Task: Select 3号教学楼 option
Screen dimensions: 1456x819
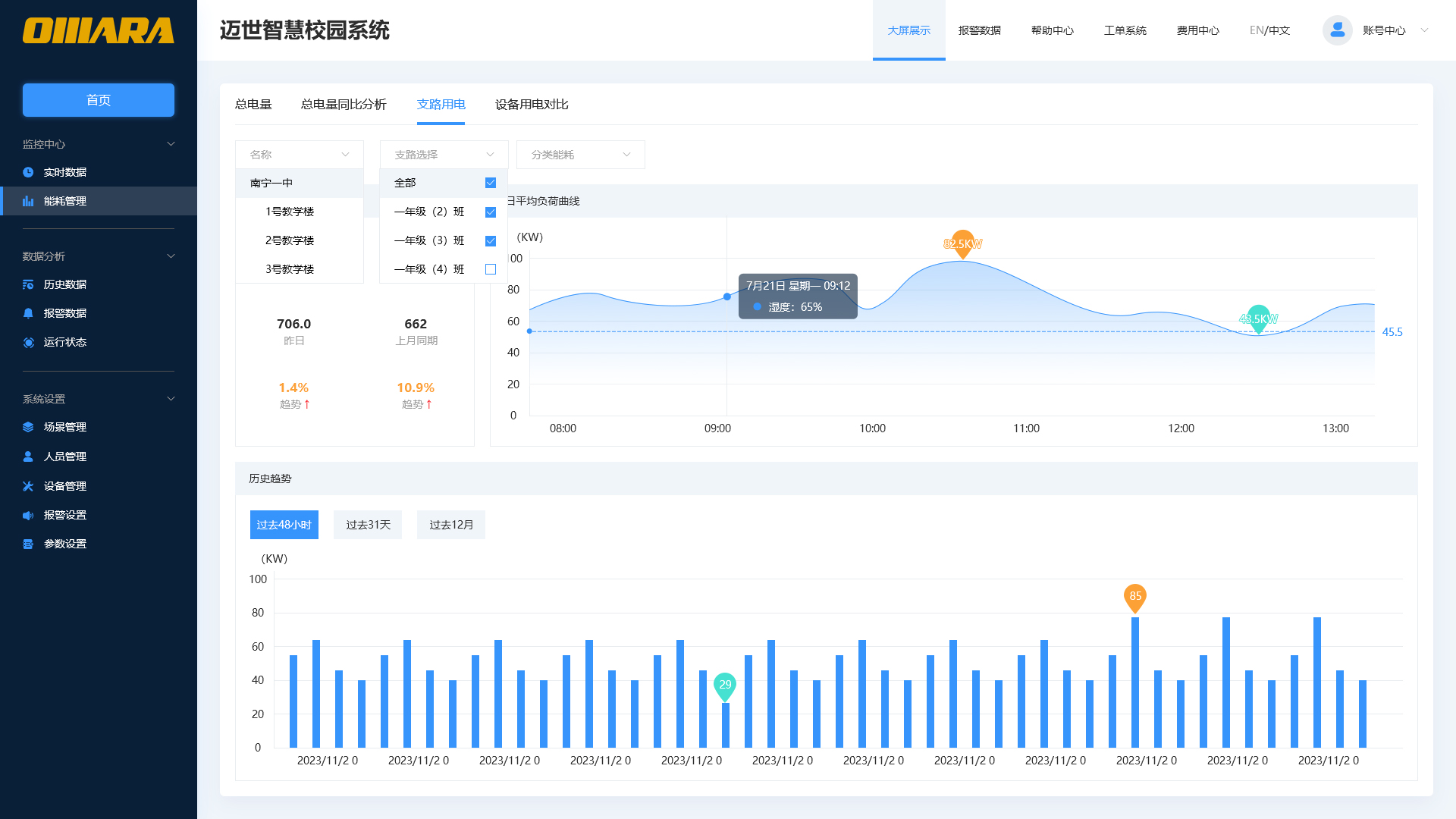Action: (x=300, y=269)
